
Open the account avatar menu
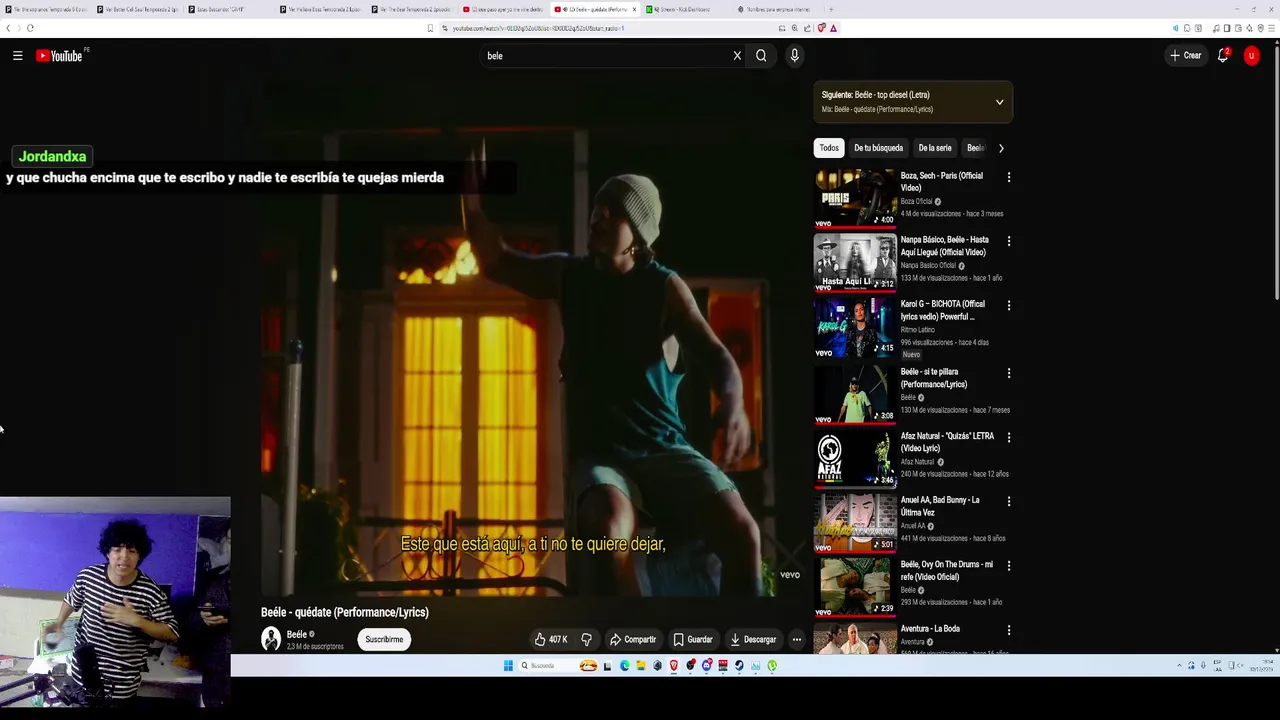(x=1251, y=56)
